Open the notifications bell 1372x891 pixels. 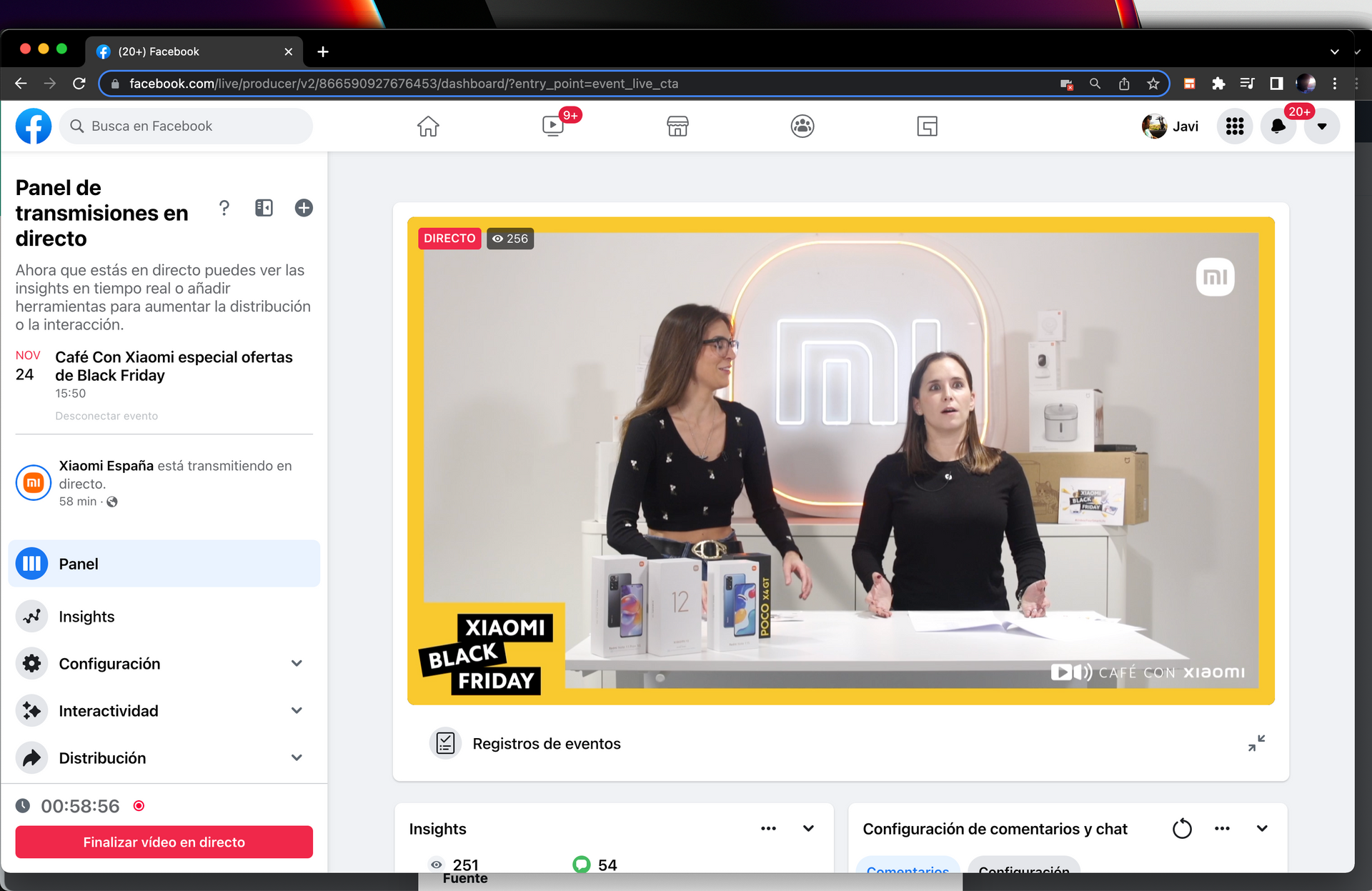click(x=1278, y=126)
